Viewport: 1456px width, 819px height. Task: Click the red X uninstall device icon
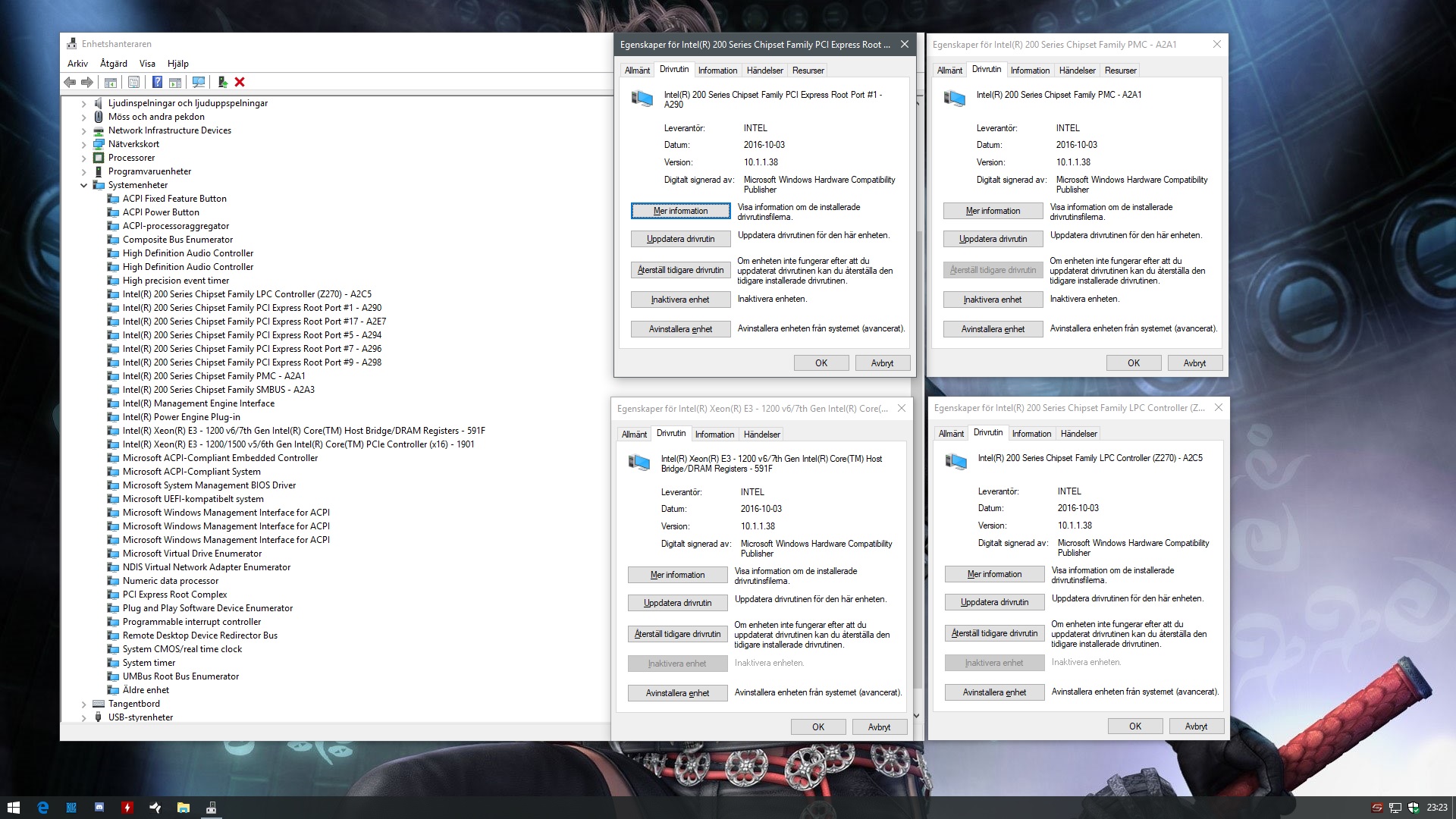click(240, 82)
